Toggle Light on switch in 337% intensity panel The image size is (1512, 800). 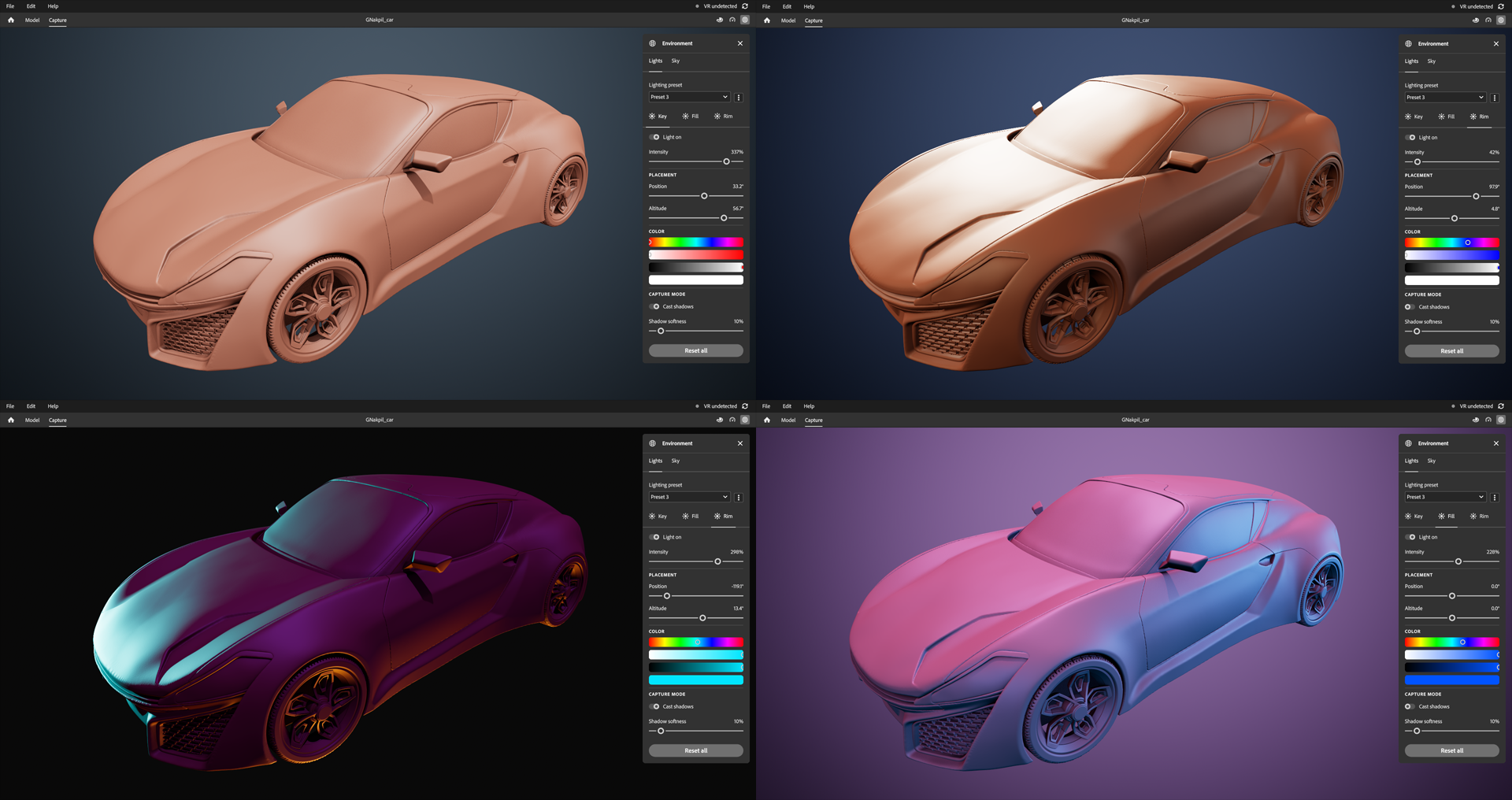pyautogui.click(x=655, y=137)
